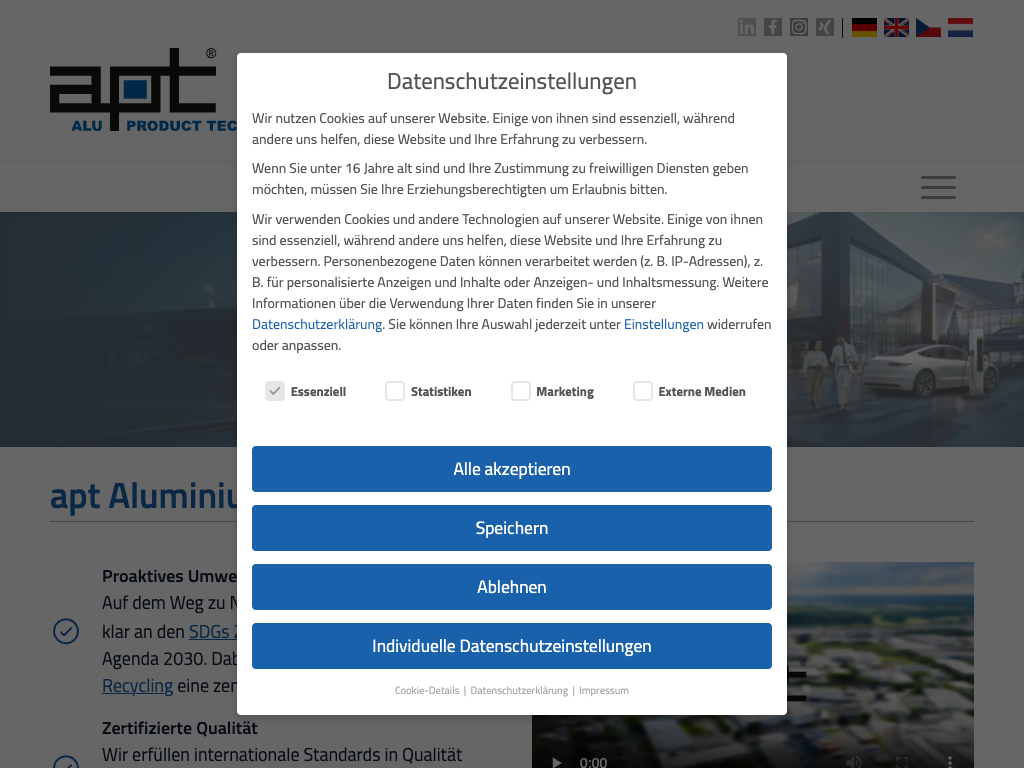The height and width of the screenshot is (768, 1024).
Task: Open Individuelle Datenschutzeinstellungen
Action: 512,646
